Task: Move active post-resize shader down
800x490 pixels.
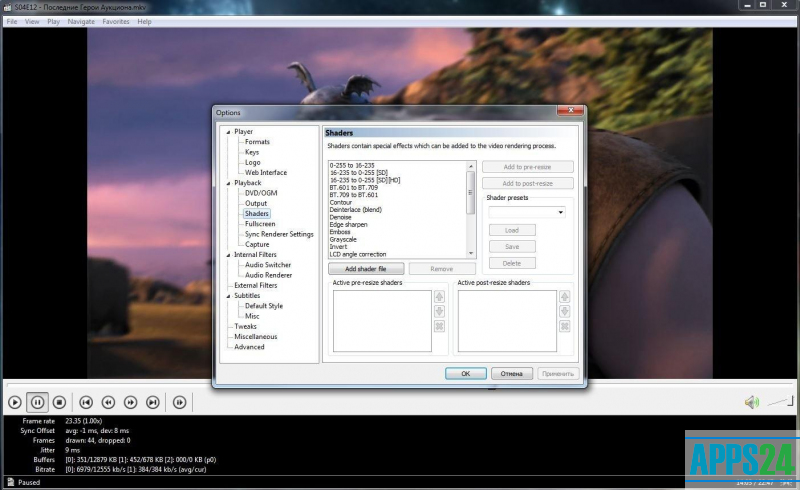Action: (565, 311)
